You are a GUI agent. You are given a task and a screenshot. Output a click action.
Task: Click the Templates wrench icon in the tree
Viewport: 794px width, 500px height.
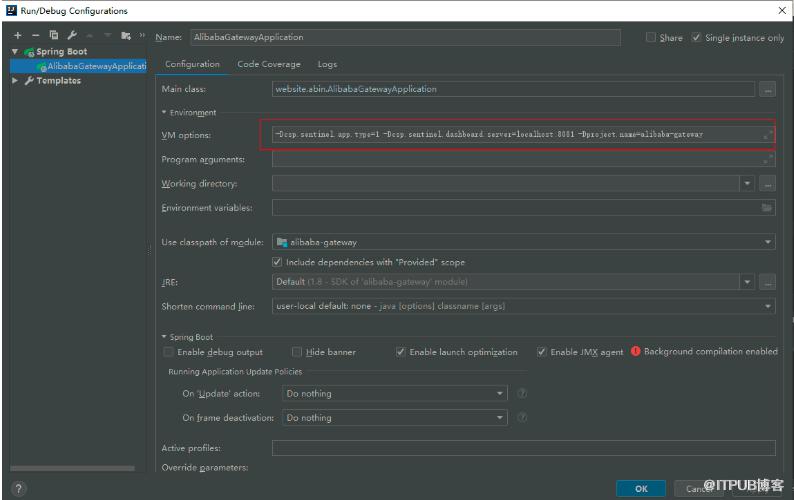click(29, 81)
